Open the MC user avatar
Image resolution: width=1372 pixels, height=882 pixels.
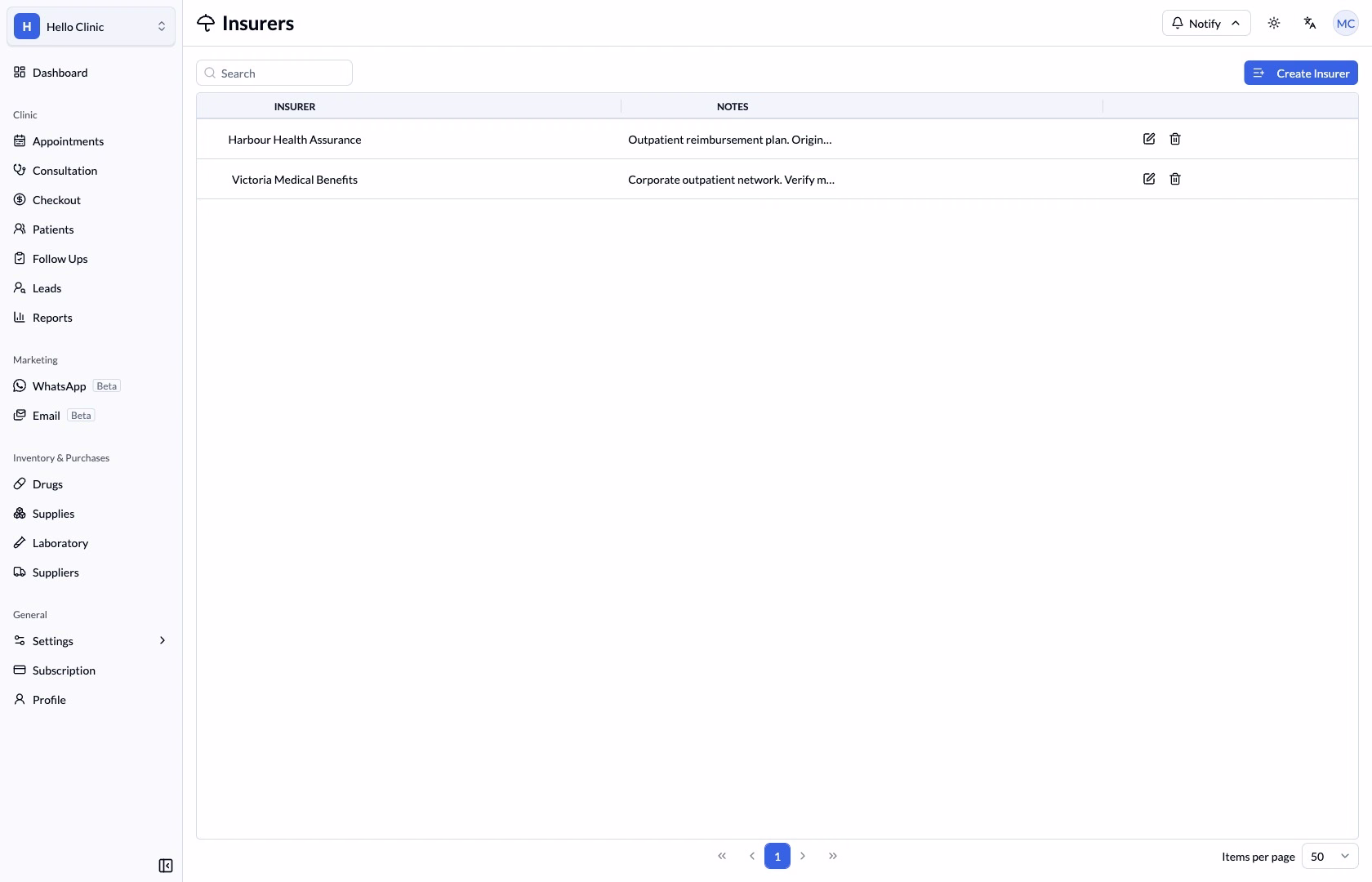(1346, 23)
